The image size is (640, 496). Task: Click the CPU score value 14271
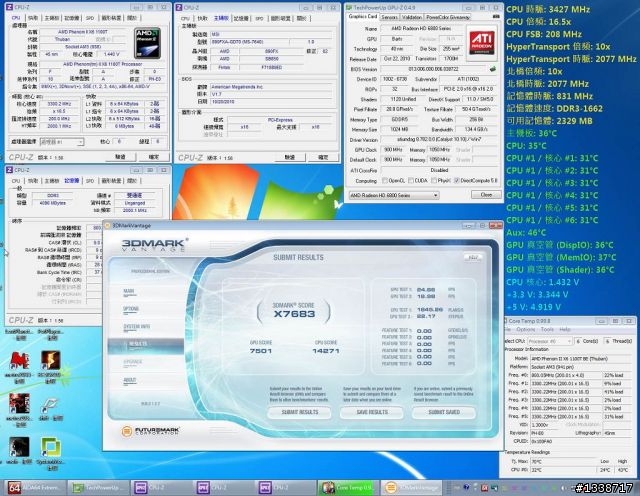tap(326, 351)
